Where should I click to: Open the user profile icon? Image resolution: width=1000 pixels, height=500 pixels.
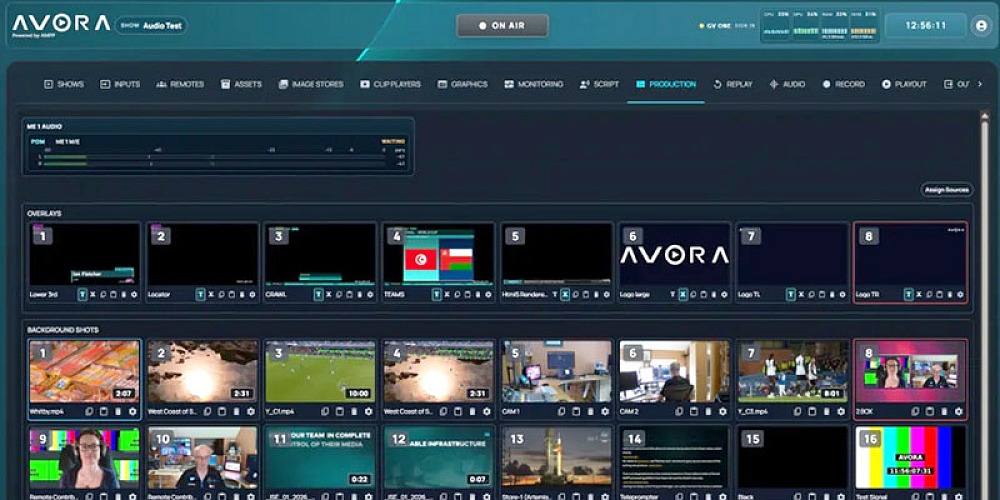pyautogui.click(x=981, y=26)
